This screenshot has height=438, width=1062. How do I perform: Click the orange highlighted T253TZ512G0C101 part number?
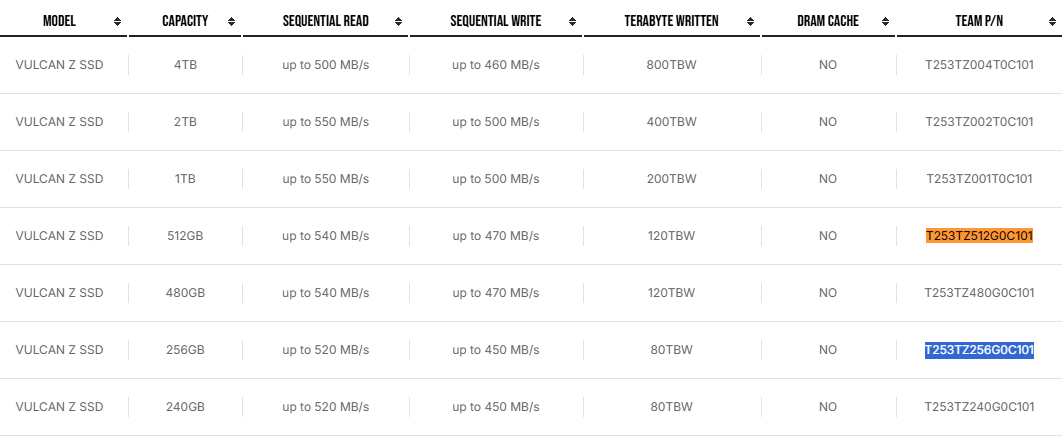click(979, 236)
